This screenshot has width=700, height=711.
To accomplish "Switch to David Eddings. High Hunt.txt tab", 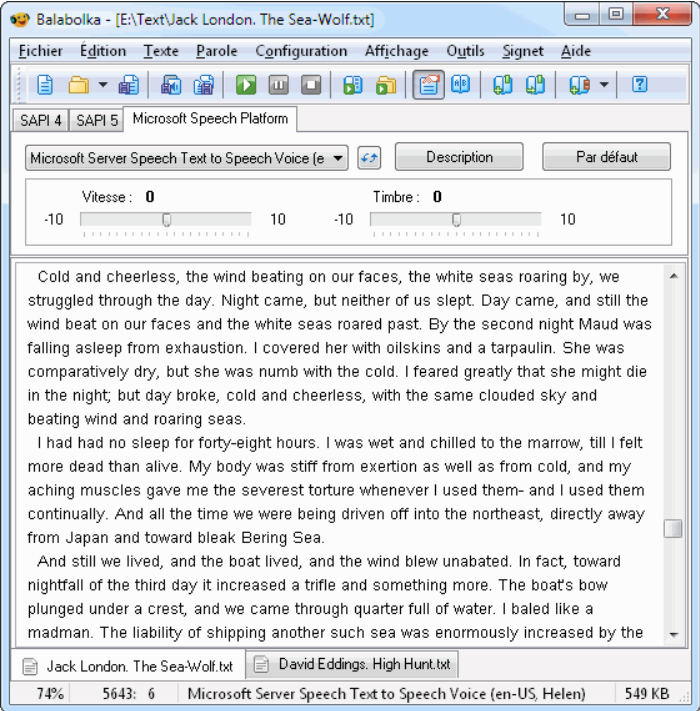I will coord(354,664).
